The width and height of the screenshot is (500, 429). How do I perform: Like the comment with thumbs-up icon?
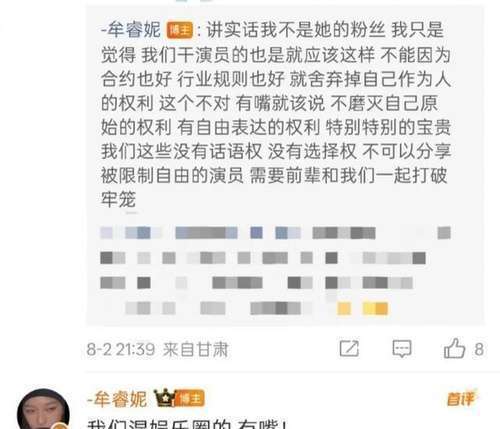pyautogui.click(x=454, y=348)
